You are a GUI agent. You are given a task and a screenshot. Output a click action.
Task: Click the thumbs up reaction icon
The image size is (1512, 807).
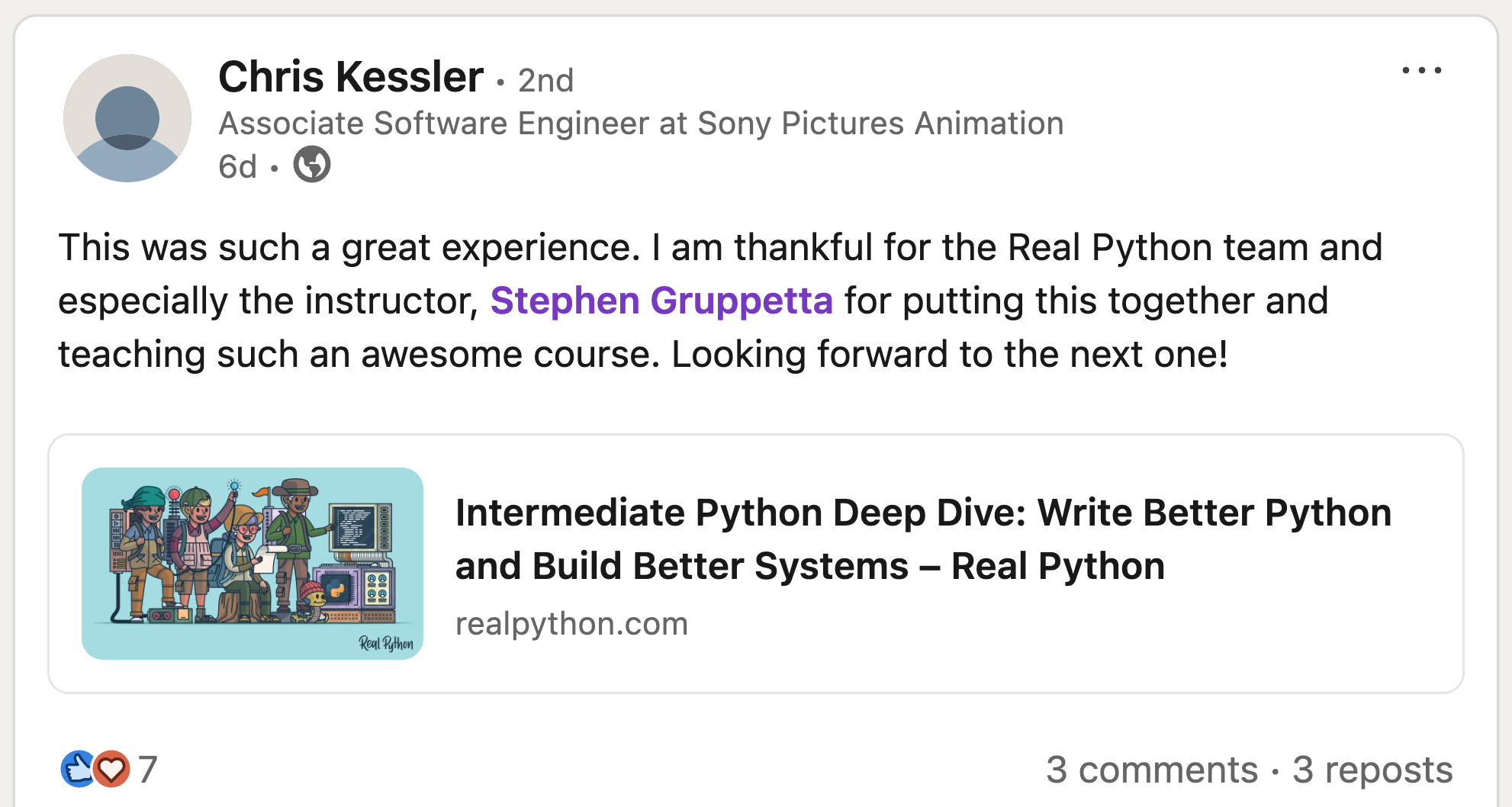77,769
